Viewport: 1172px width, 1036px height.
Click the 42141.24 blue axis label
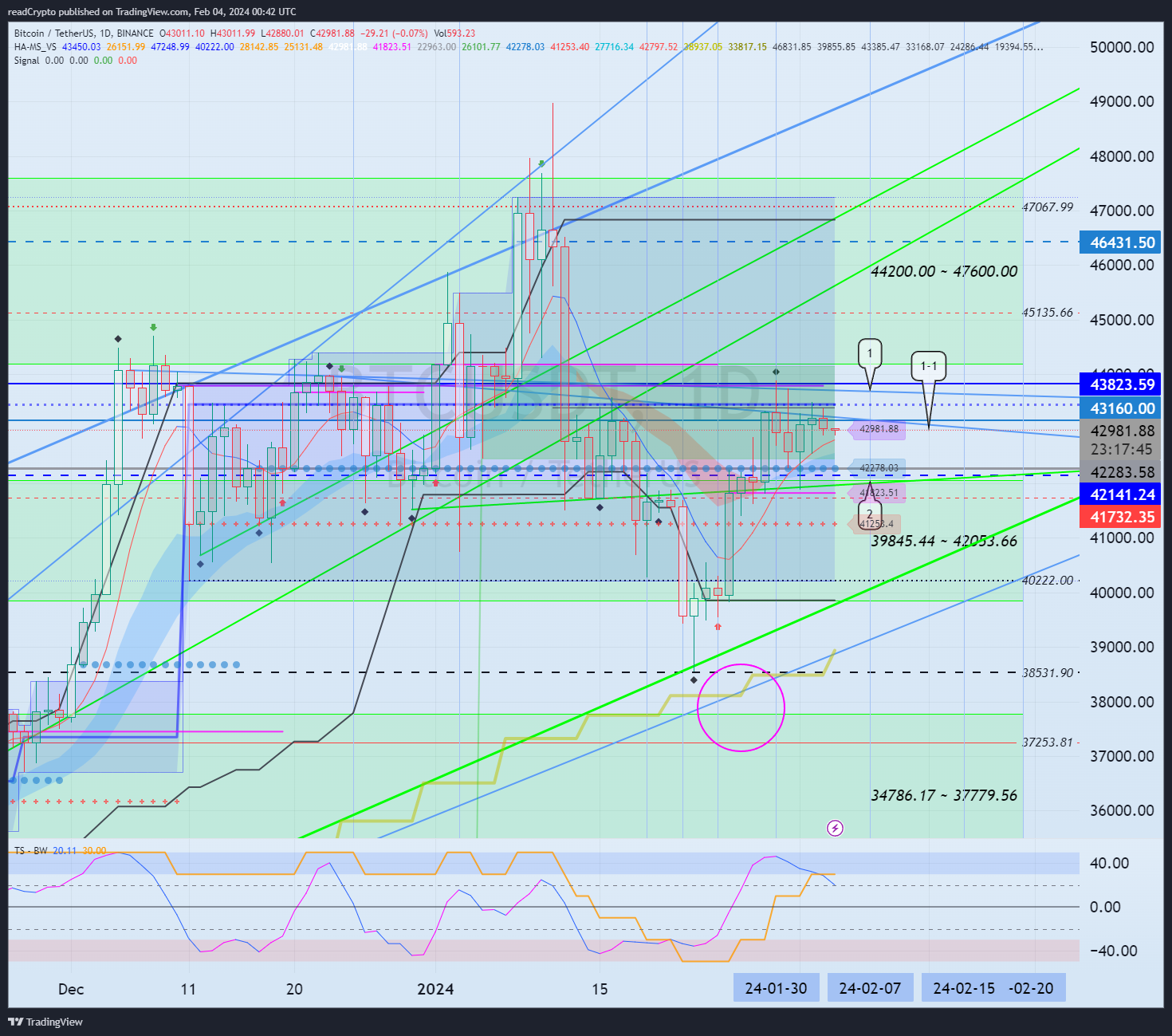[x=1122, y=494]
